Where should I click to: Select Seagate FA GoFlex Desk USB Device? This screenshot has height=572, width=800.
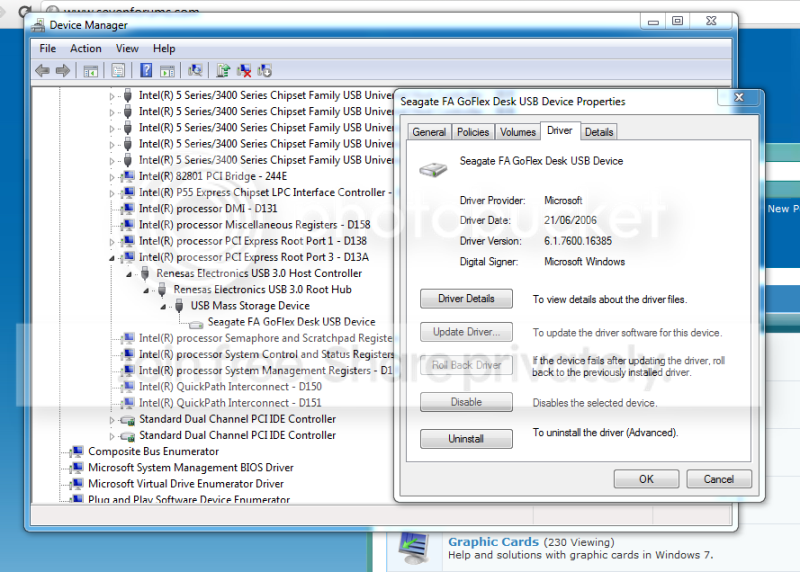pos(291,322)
